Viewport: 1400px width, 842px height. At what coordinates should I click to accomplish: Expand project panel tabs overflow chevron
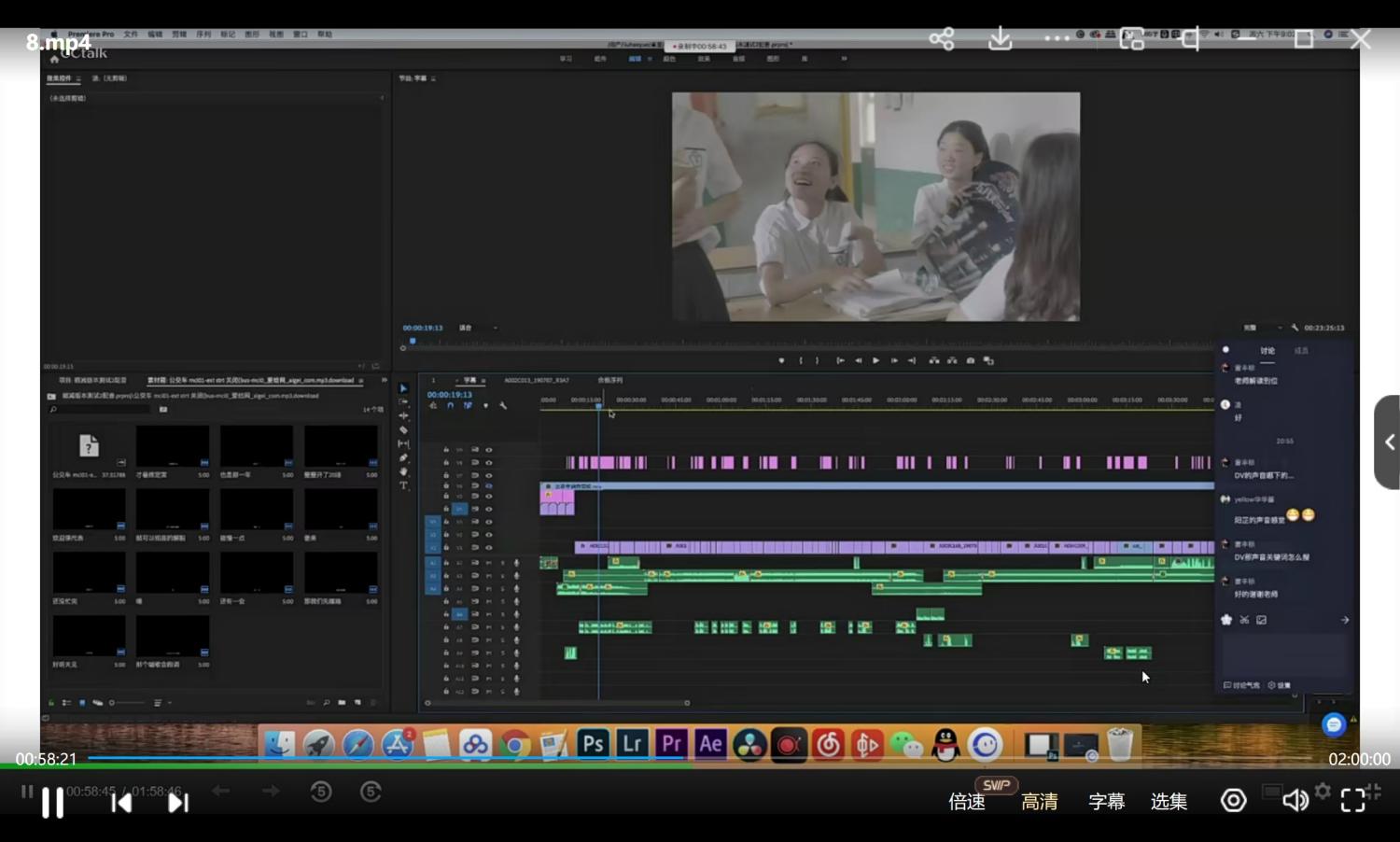click(x=384, y=380)
